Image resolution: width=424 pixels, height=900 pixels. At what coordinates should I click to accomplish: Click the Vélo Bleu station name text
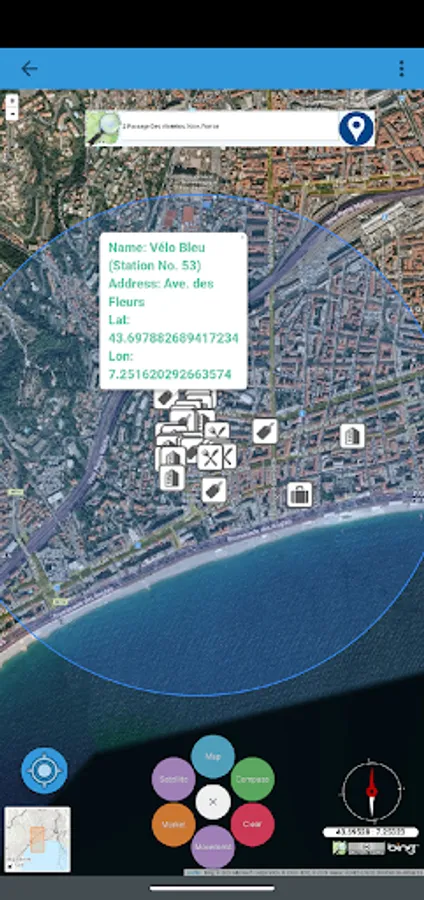click(x=155, y=257)
